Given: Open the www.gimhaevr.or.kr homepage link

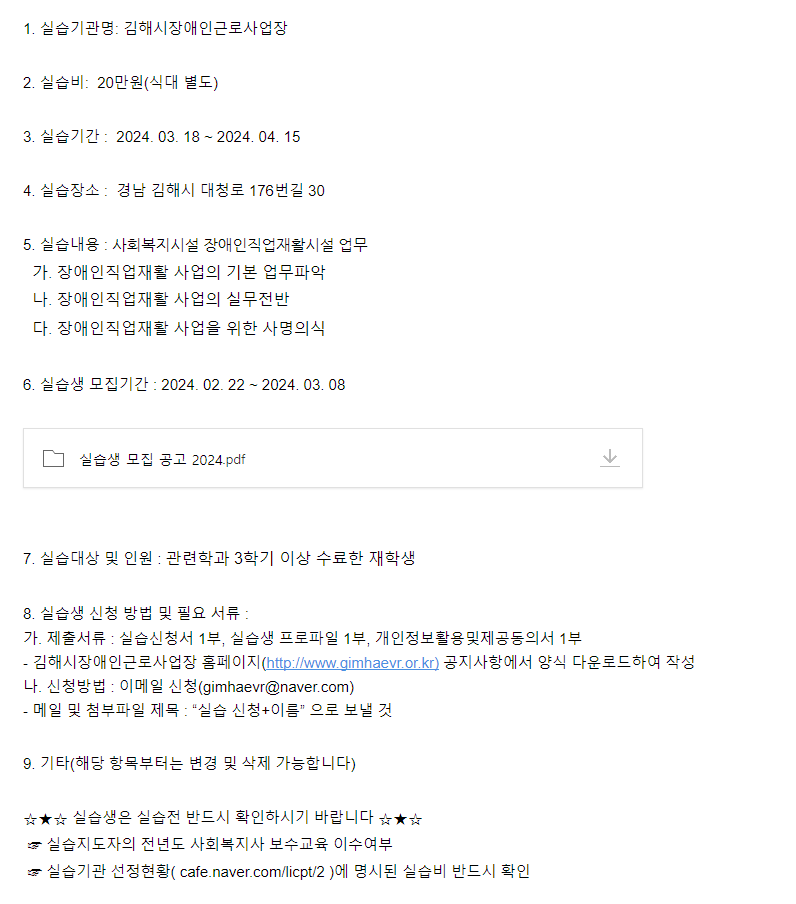Looking at the screenshot, I should click(x=352, y=662).
